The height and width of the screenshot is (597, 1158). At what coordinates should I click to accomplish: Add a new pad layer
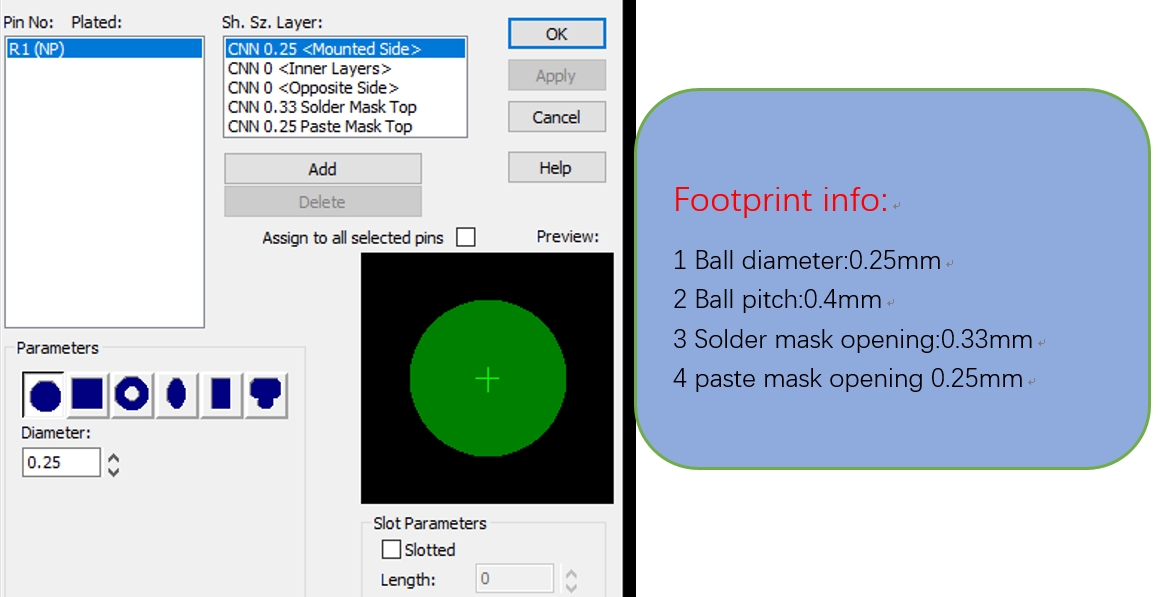[323, 168]
